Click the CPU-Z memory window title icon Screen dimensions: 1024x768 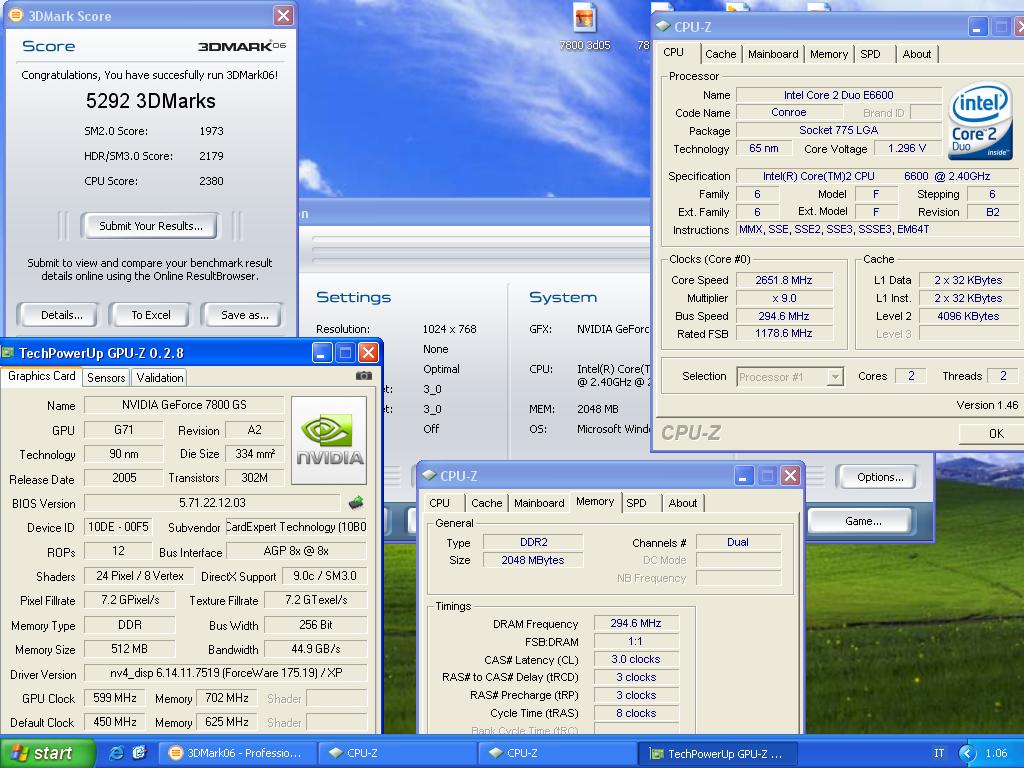tap(428, 475)
